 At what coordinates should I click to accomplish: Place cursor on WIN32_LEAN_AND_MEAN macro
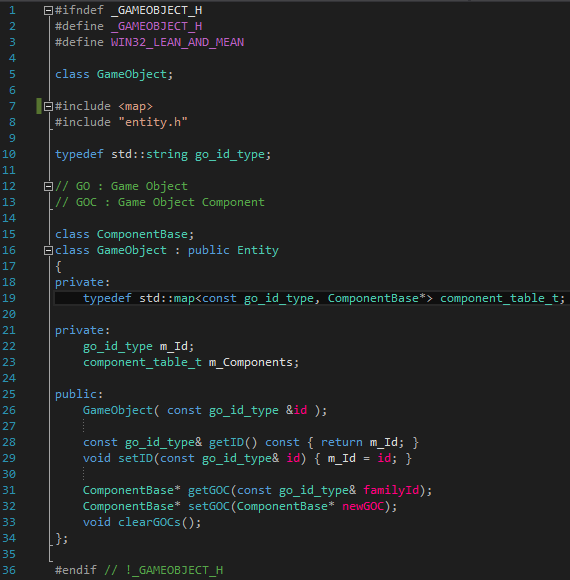pyautogui.click(x=177, y=42)
